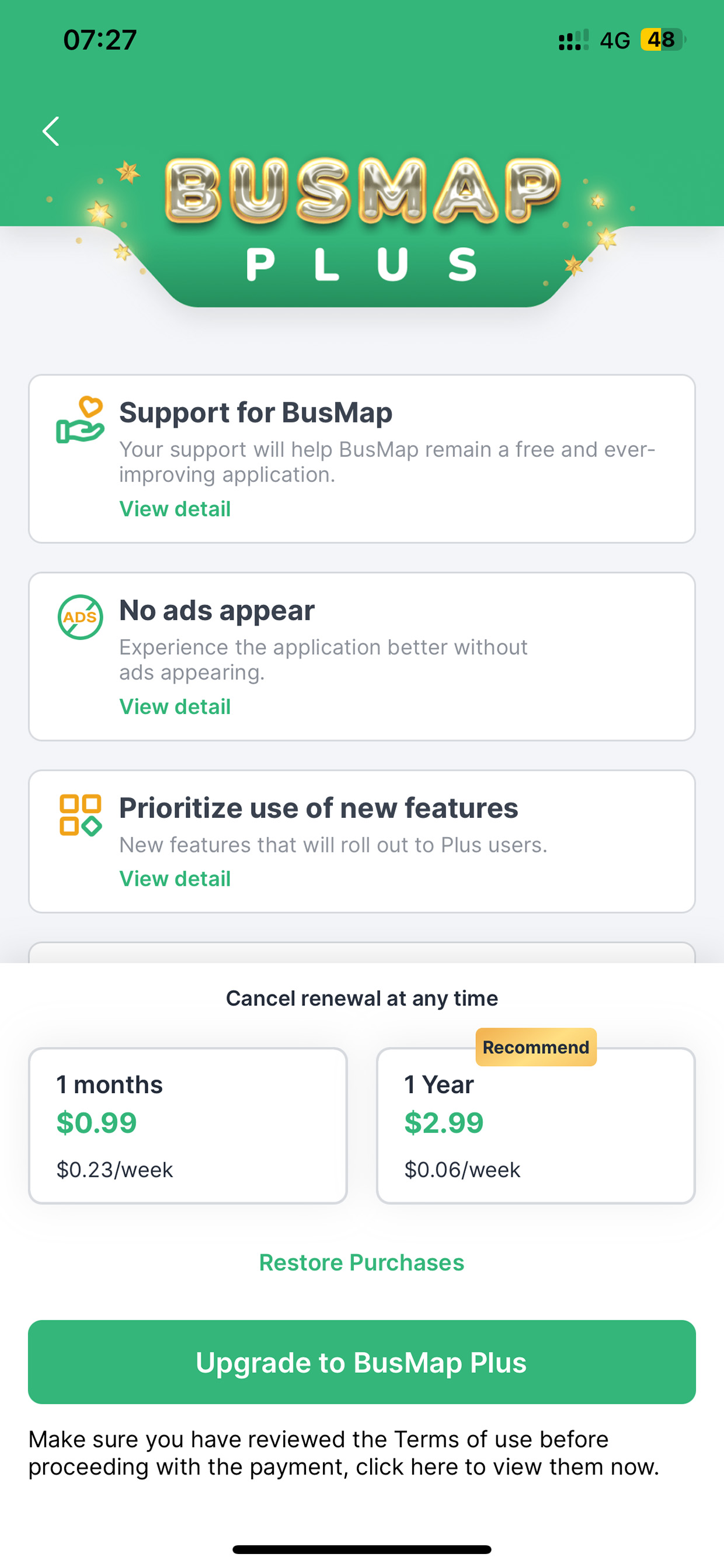The width and height of the screenshot is (724, 1568).
Task: Expand View detail under No ads appear
Action: [175, 707]
